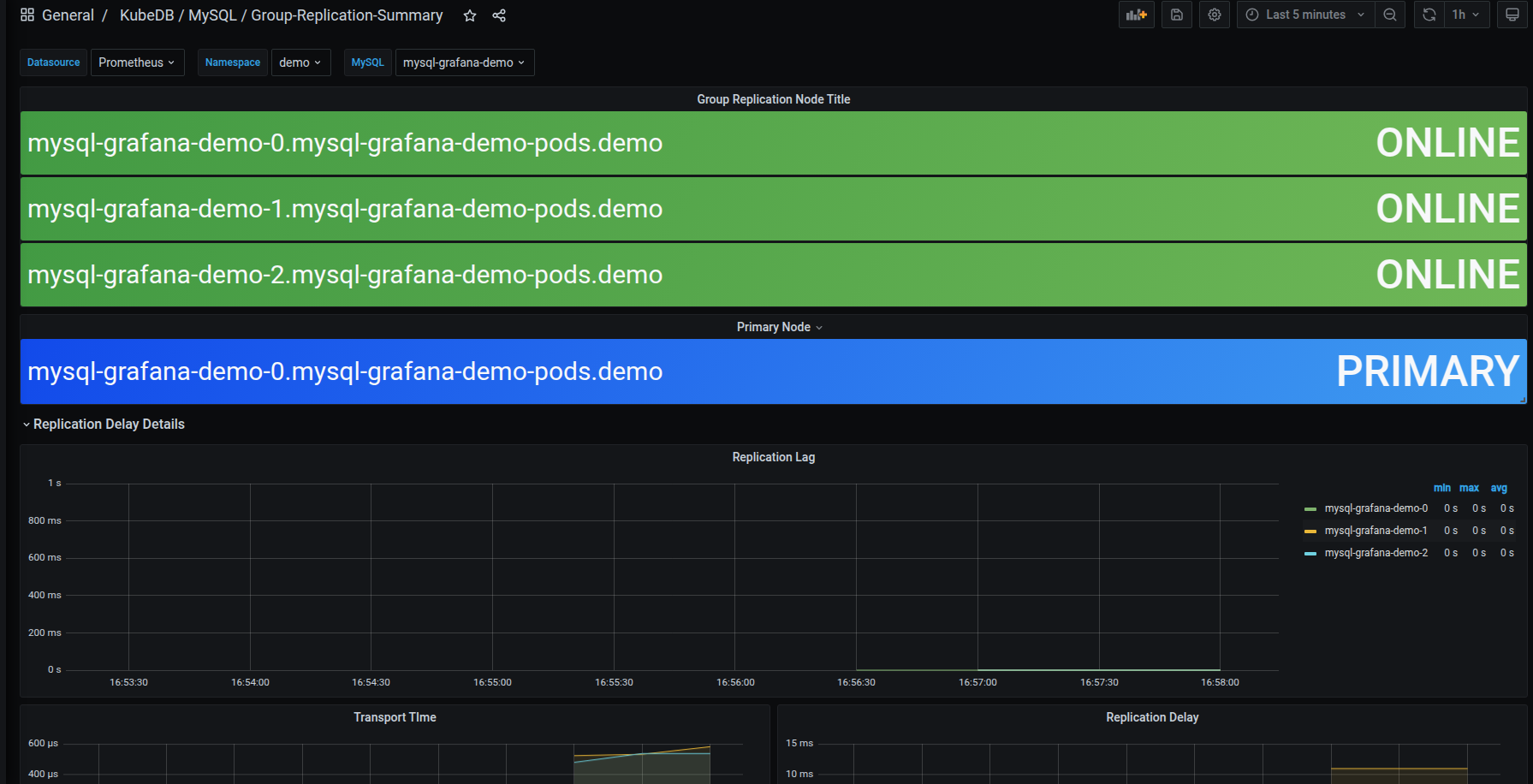Sort legend by avg column

pyautogui.click(x=1499, y=488)
